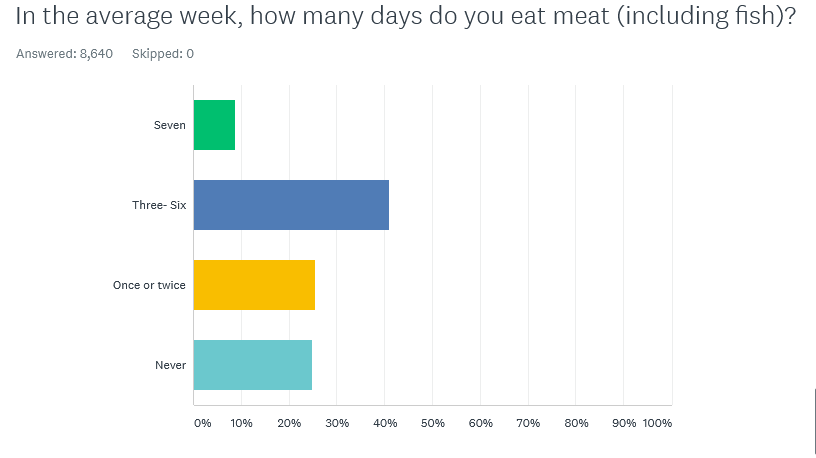Click the 100% axis label

657,423
